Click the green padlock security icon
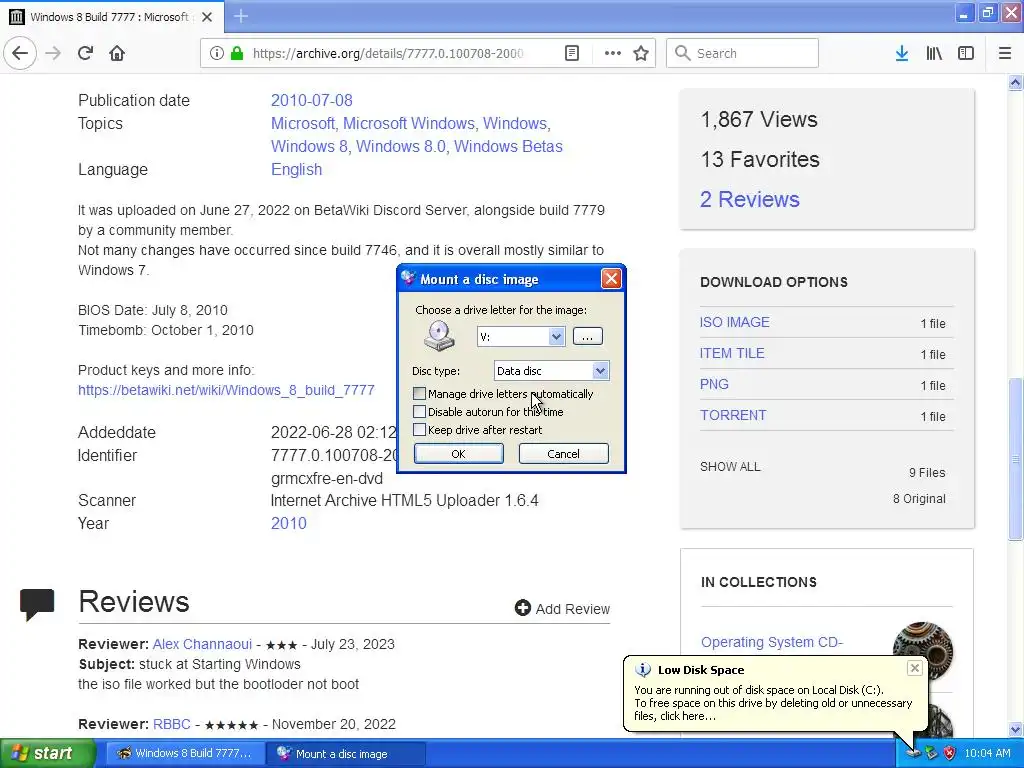The width and height of the screenshot is (1024, 768). coord(236,53)
